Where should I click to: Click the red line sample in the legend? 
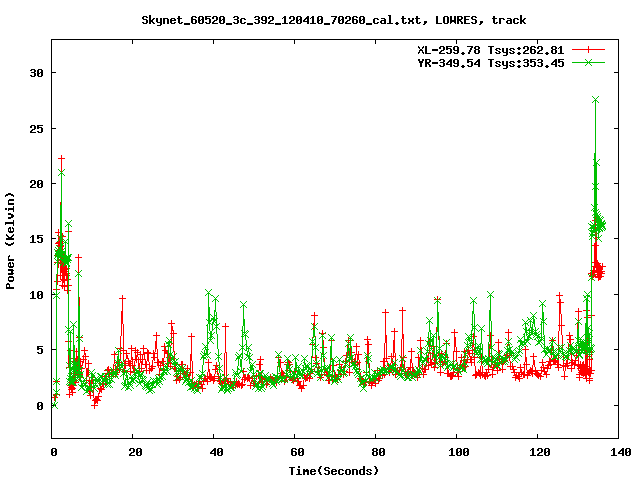click(x=588, y=50)
